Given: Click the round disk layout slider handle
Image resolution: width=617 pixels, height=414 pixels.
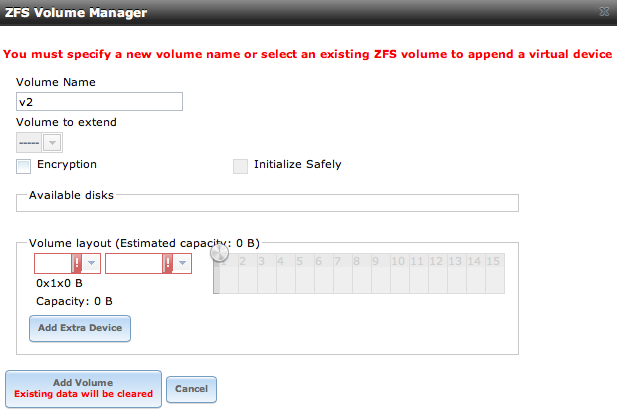Looking at the screenshot, I should (x=219, y=253).
